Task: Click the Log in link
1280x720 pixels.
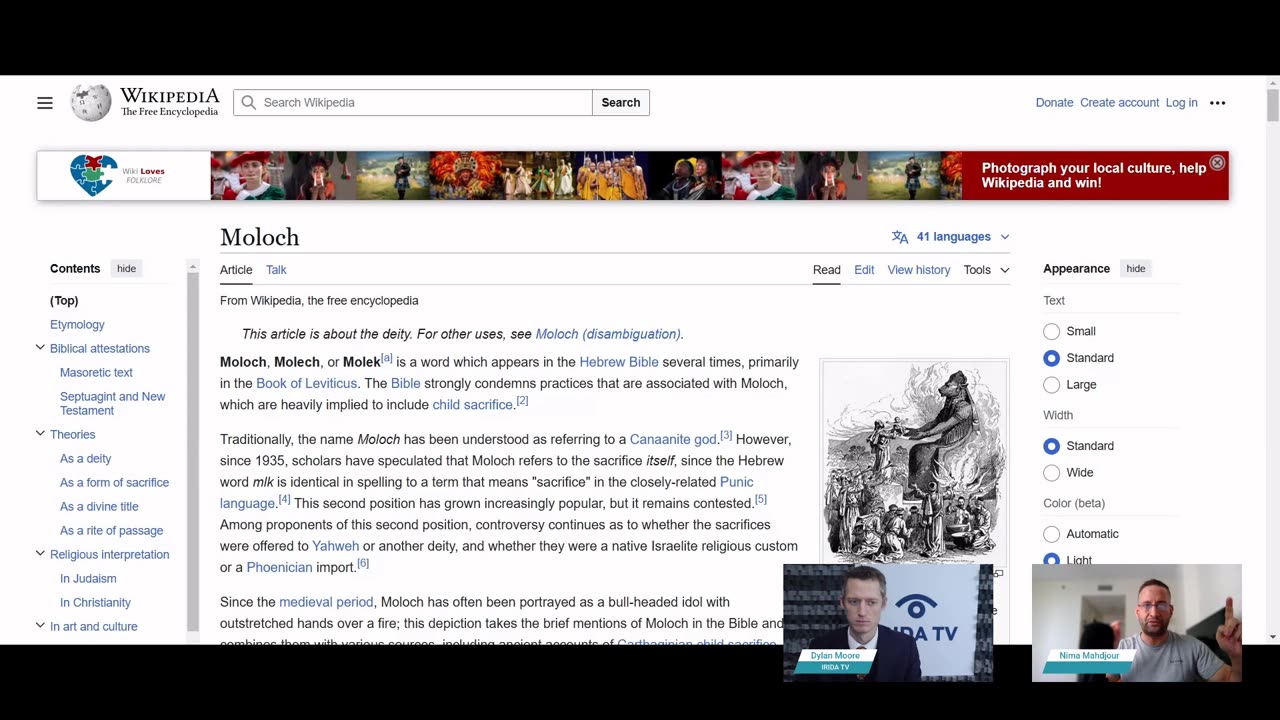Action: click(1181, 102)
